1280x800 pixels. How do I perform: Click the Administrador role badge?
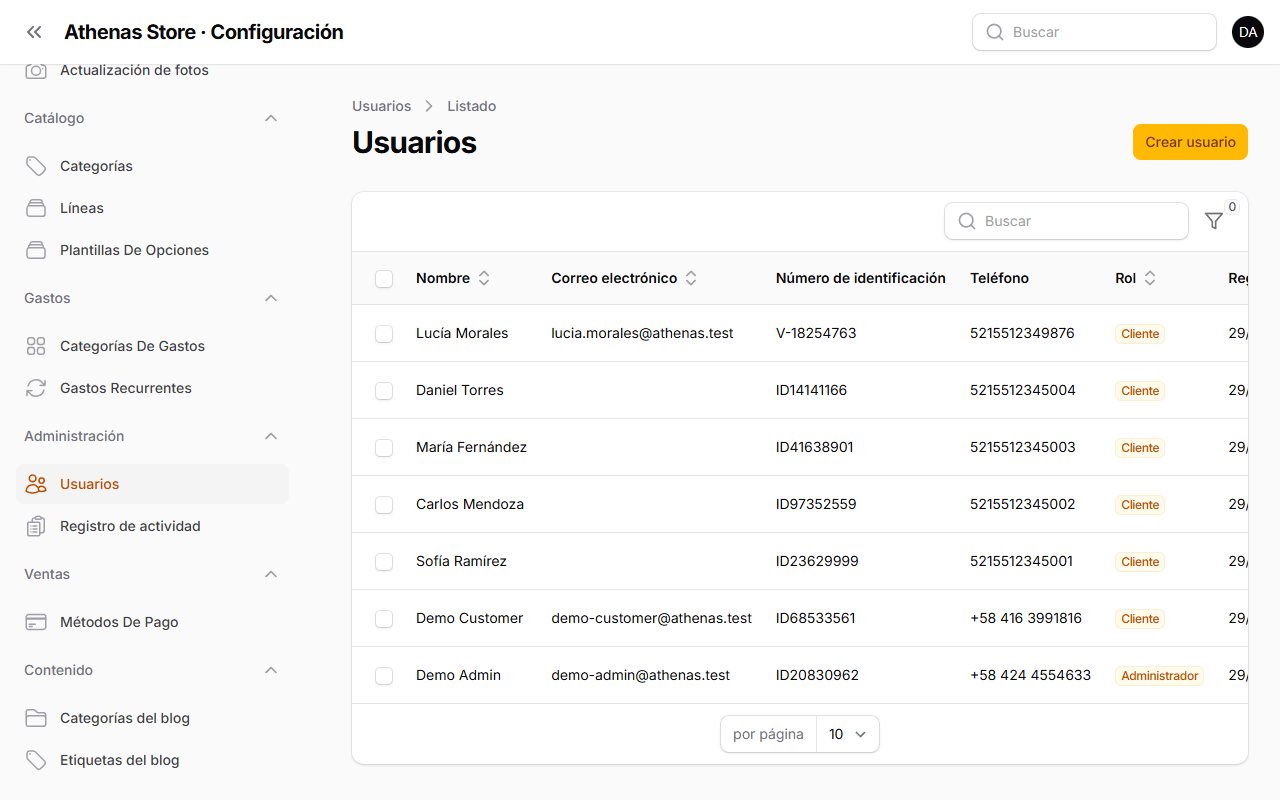(x=1159, y=676)
